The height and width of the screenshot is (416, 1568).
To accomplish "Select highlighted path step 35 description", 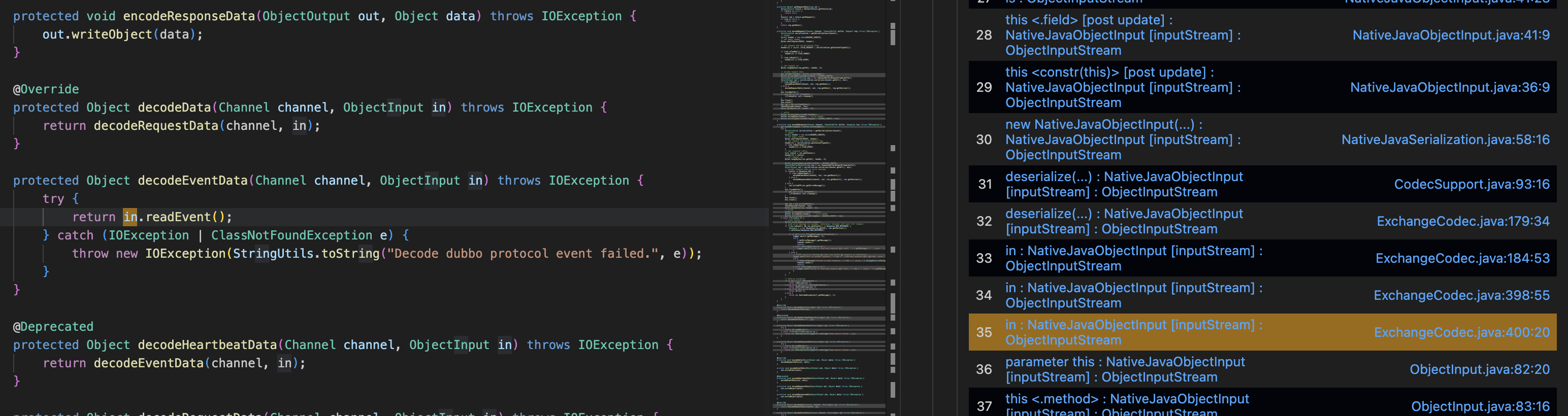I will tap(1134, 333).
